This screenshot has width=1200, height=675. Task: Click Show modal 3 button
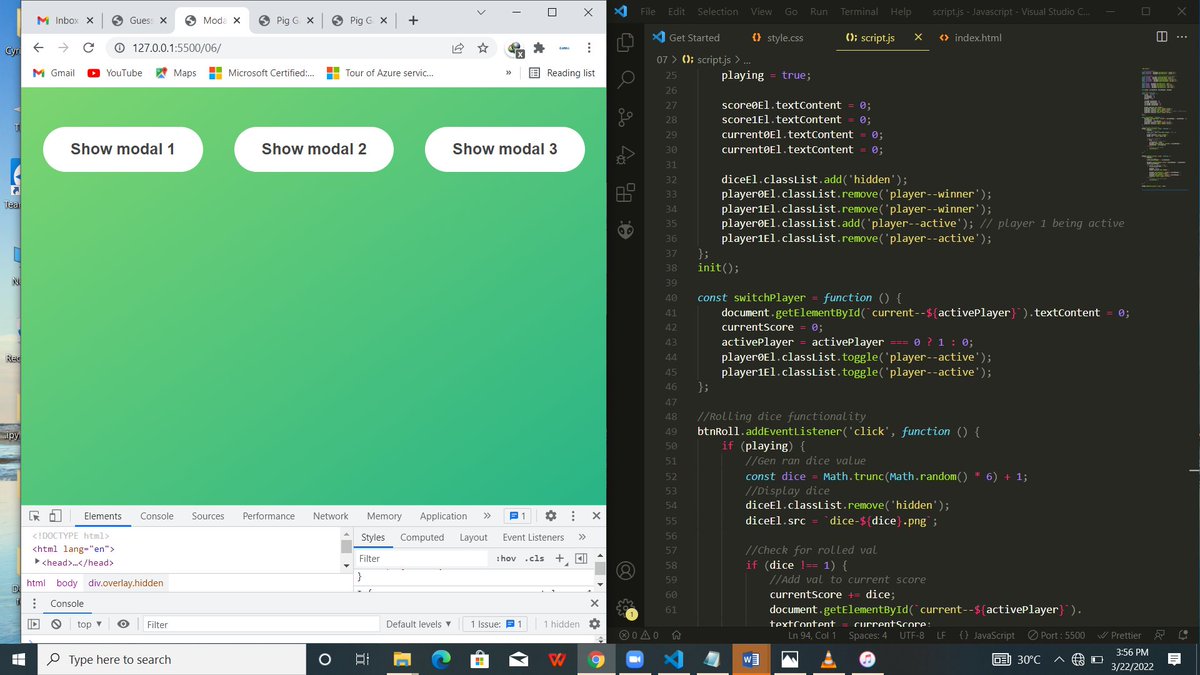point(505,149)
